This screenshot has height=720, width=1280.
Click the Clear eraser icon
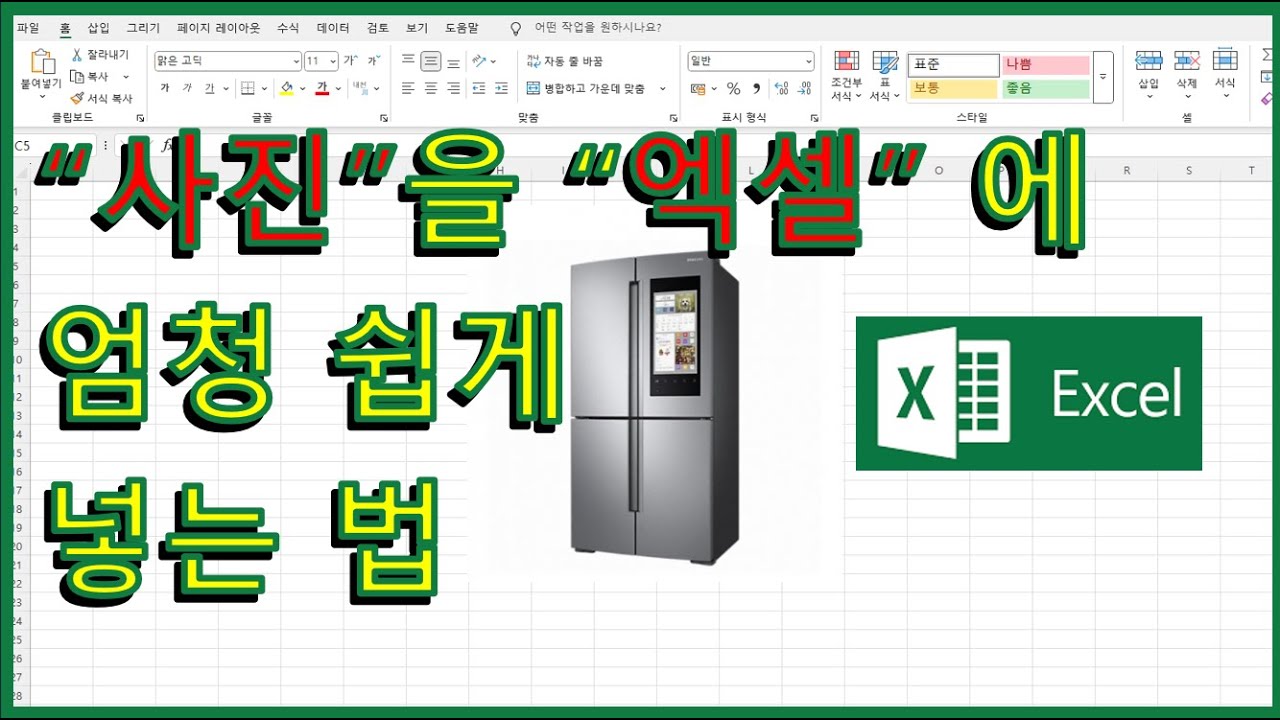coord(1269,99)
